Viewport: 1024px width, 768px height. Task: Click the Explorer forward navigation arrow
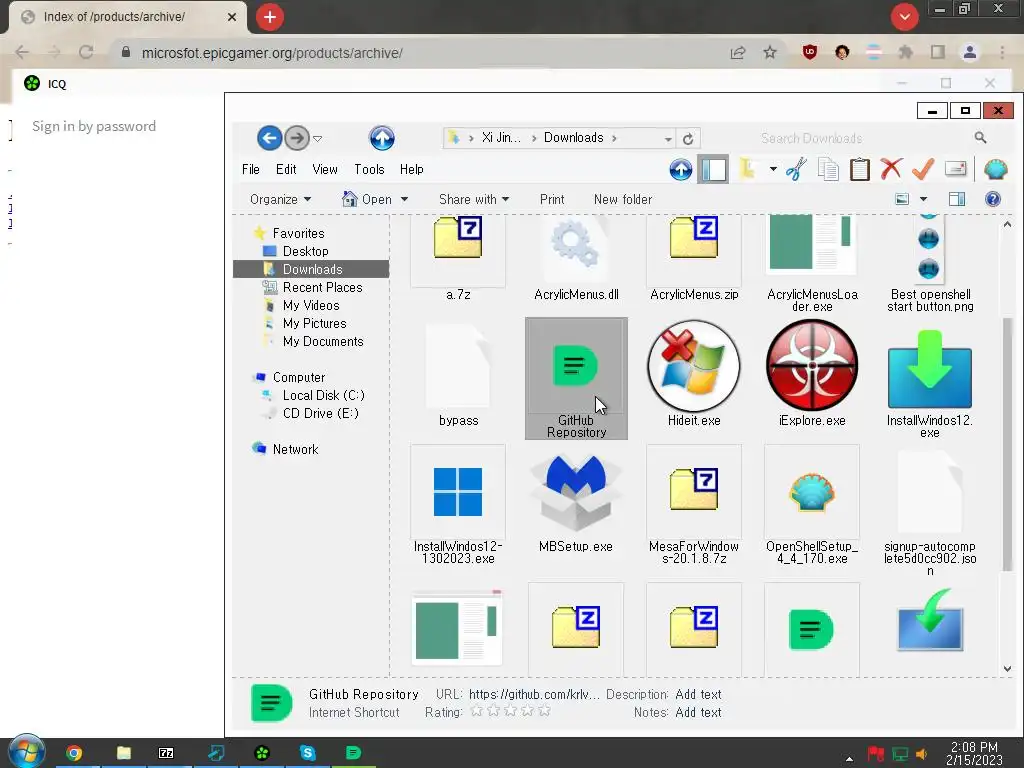[x=297, y=138]
